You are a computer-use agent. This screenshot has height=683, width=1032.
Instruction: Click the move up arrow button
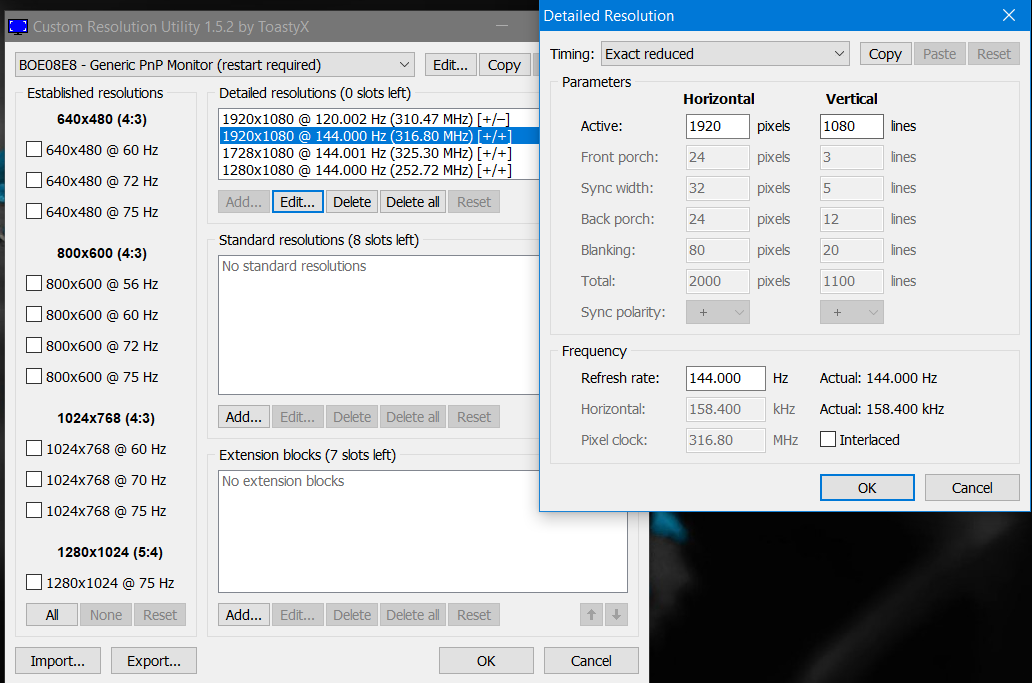tap(592, 615)
